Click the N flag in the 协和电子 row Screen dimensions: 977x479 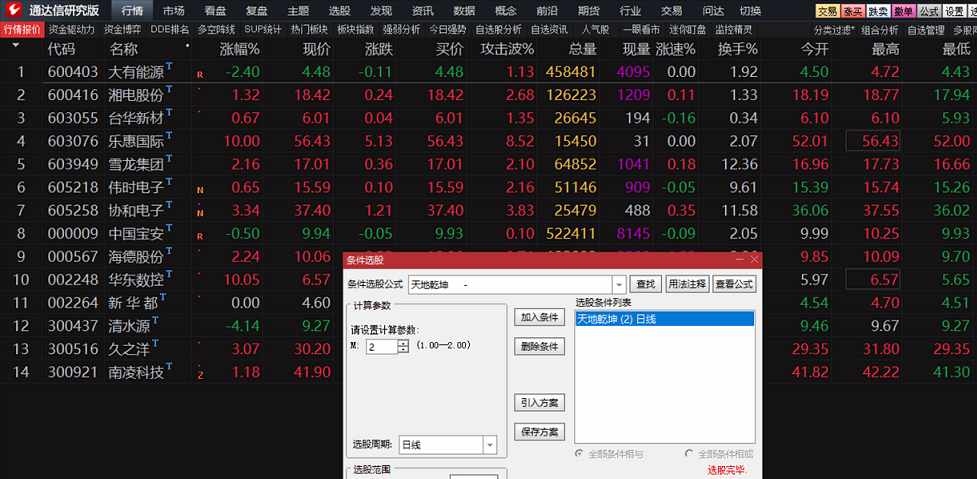[x=200, y=213]
